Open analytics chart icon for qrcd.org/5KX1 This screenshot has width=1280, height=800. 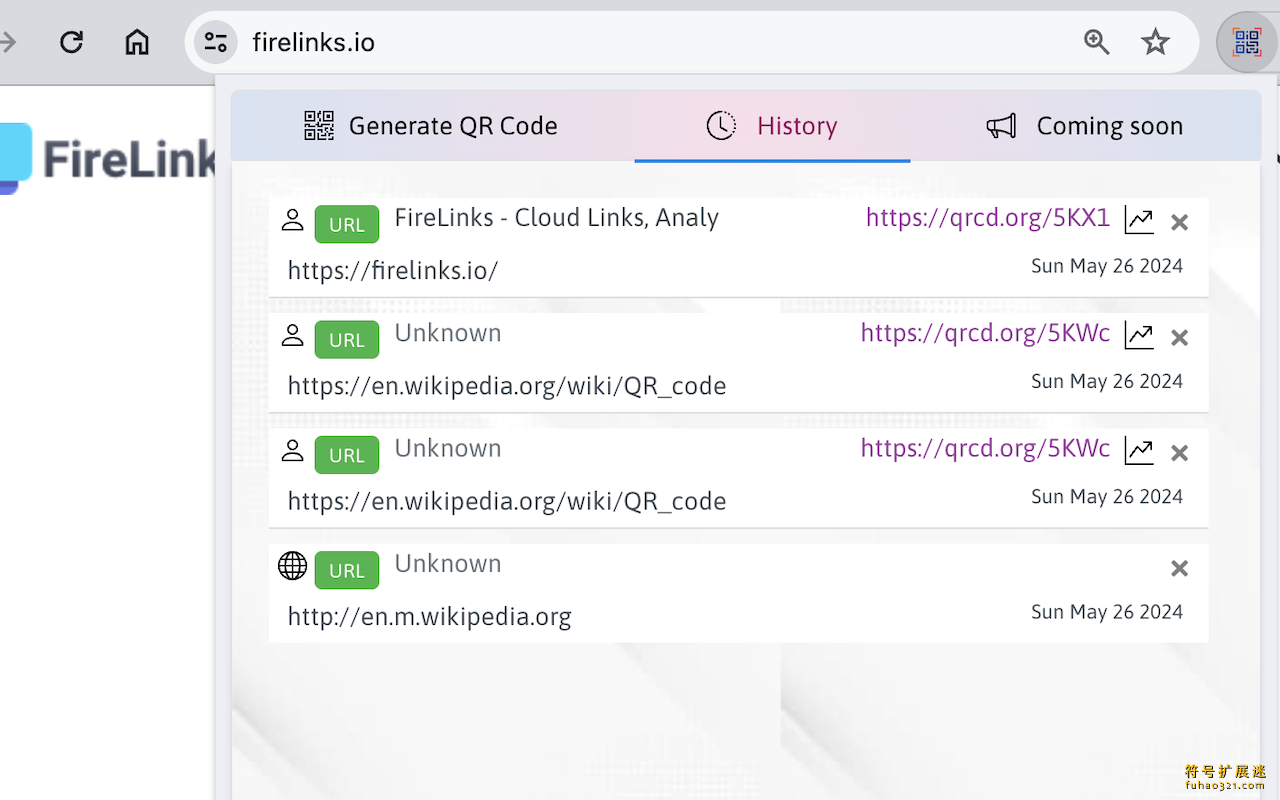(1139, 220)
